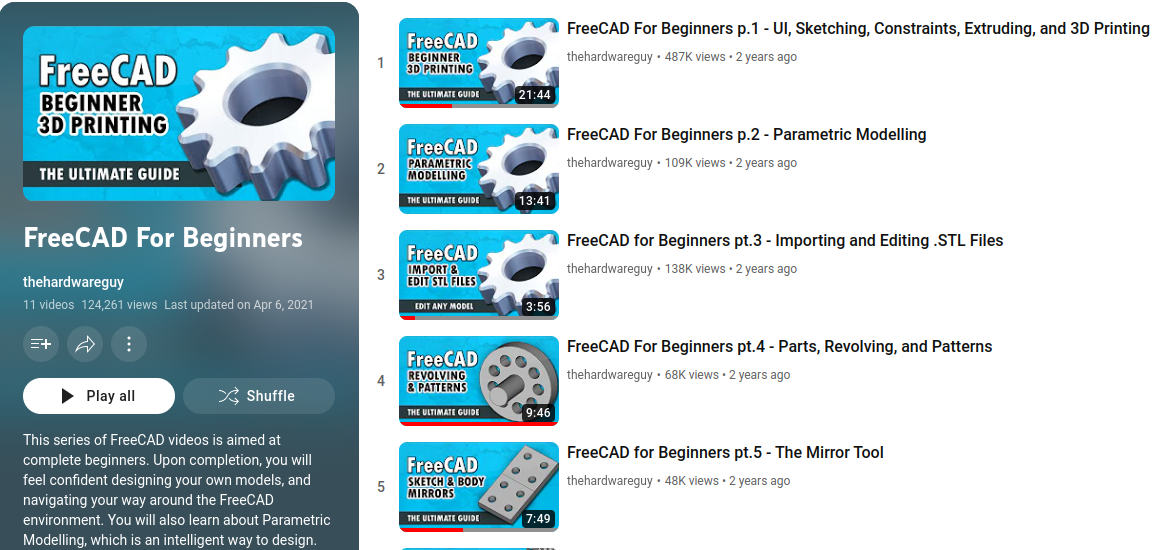1166x550 pixels.
Task: Click the Play all button
Action: tap(99, 396)
